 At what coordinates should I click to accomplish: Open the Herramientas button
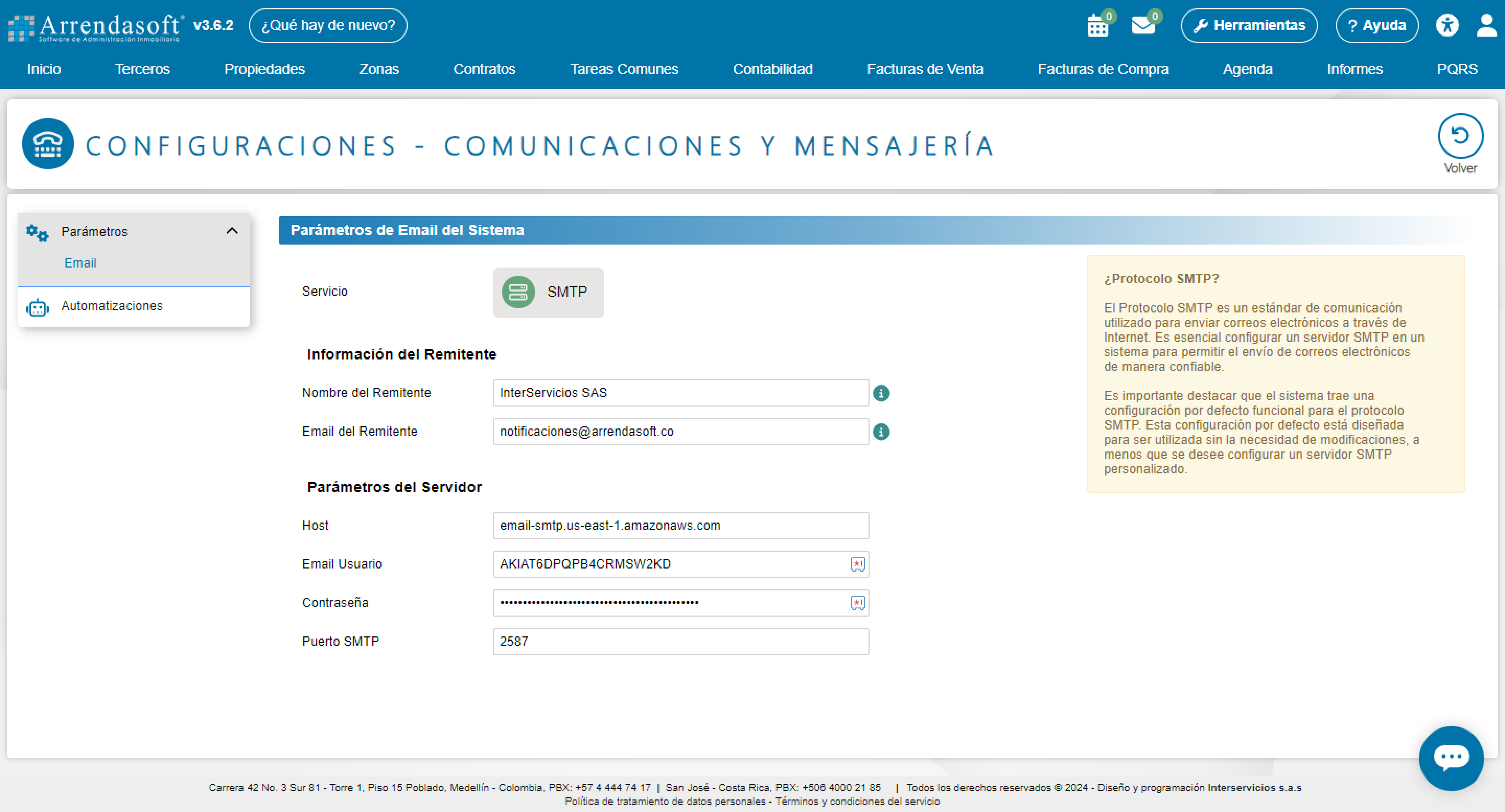(x=1249, y=26)
